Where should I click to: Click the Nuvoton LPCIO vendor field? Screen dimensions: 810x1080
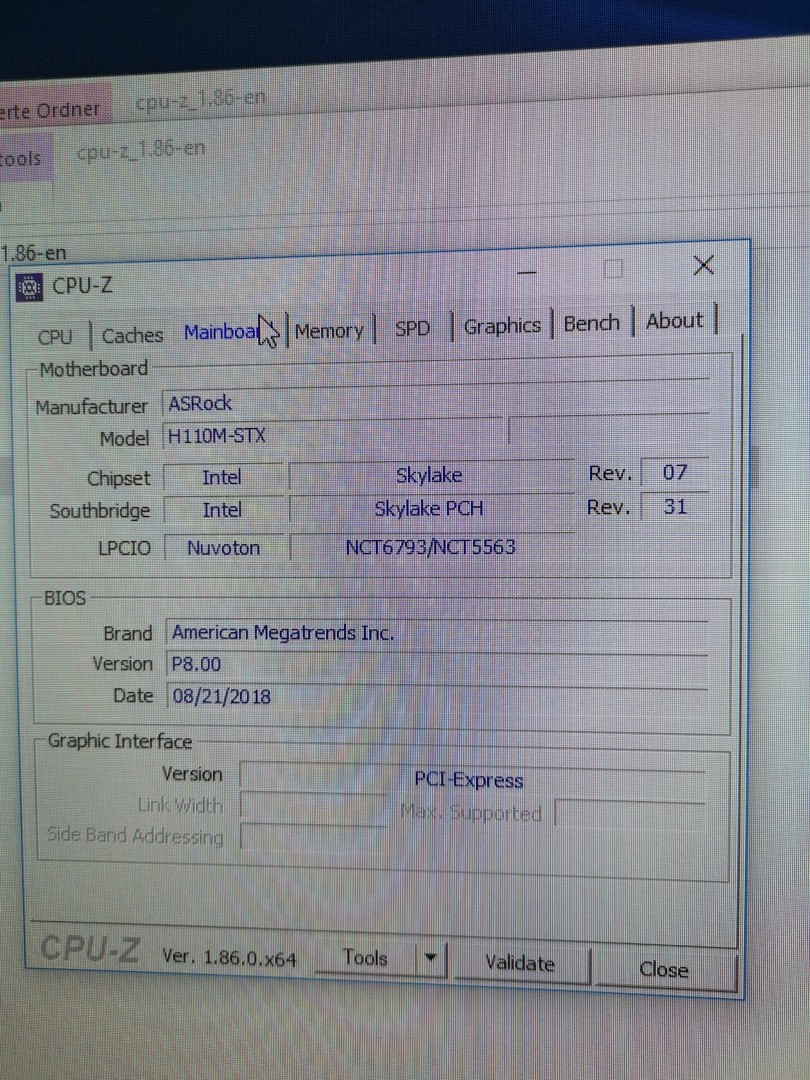click(223, 548)
